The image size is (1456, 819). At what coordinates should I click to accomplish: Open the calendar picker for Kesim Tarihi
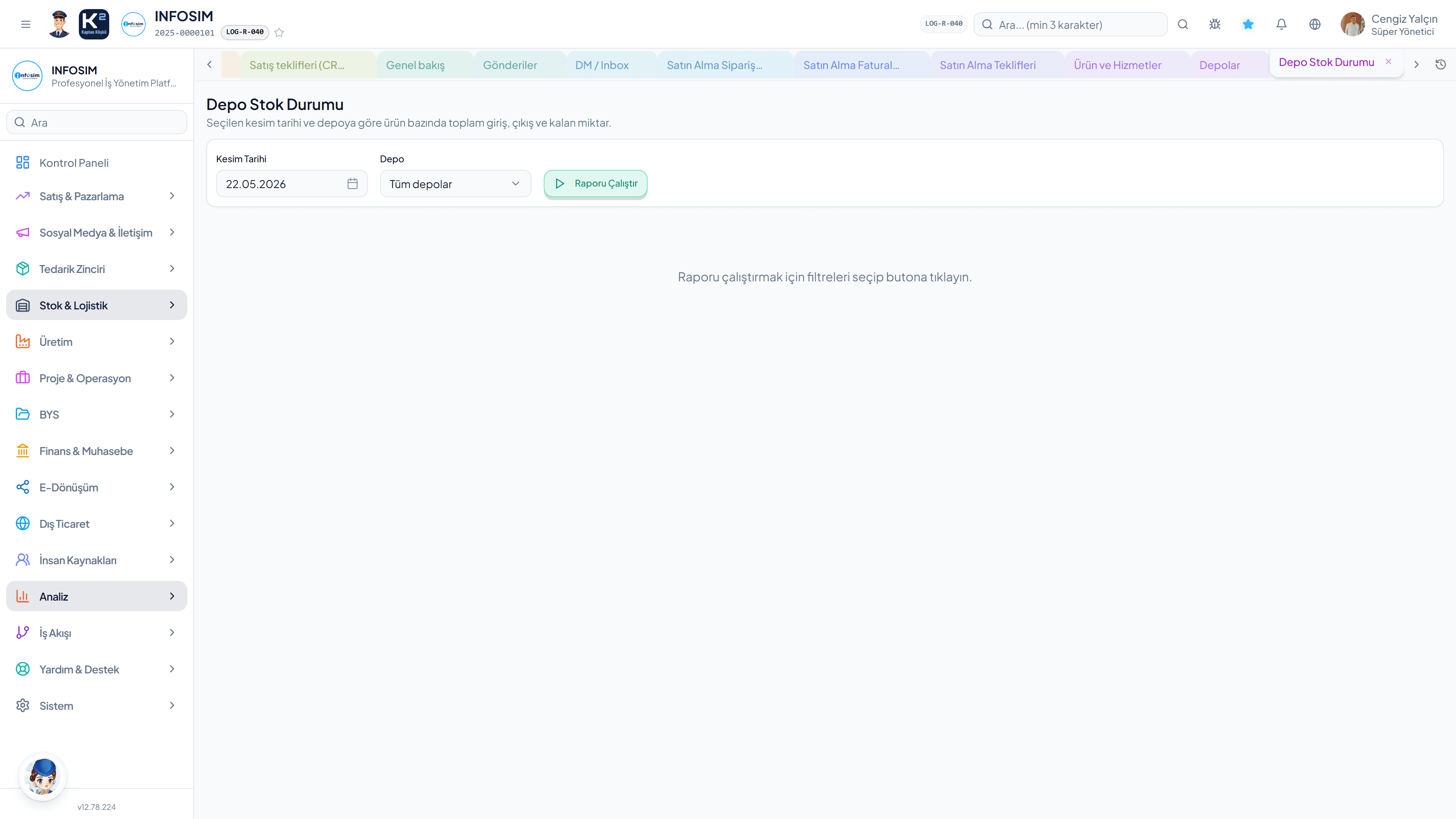click(x=353, y=184)
